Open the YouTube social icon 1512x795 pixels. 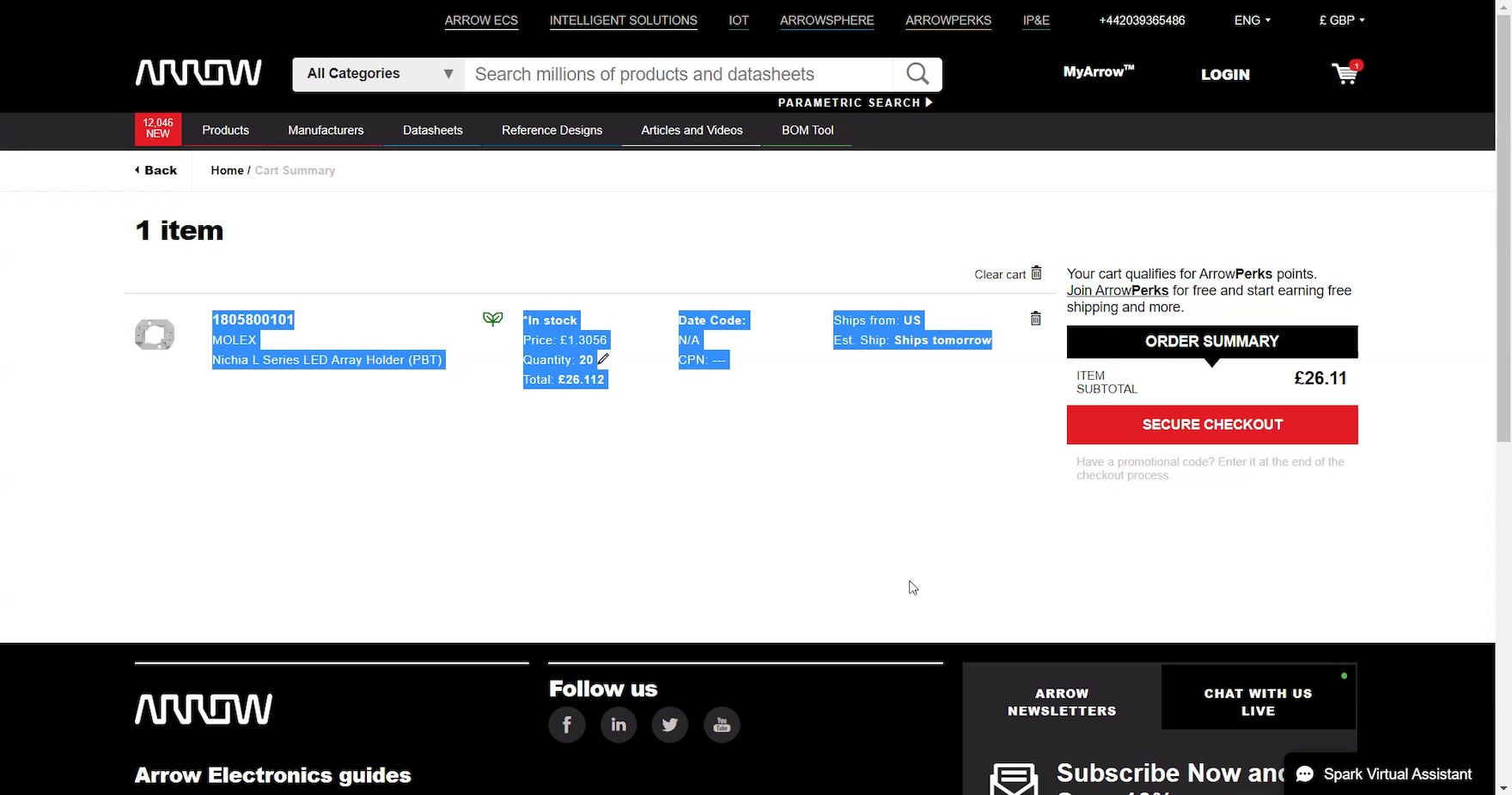[x=722, y=725]
